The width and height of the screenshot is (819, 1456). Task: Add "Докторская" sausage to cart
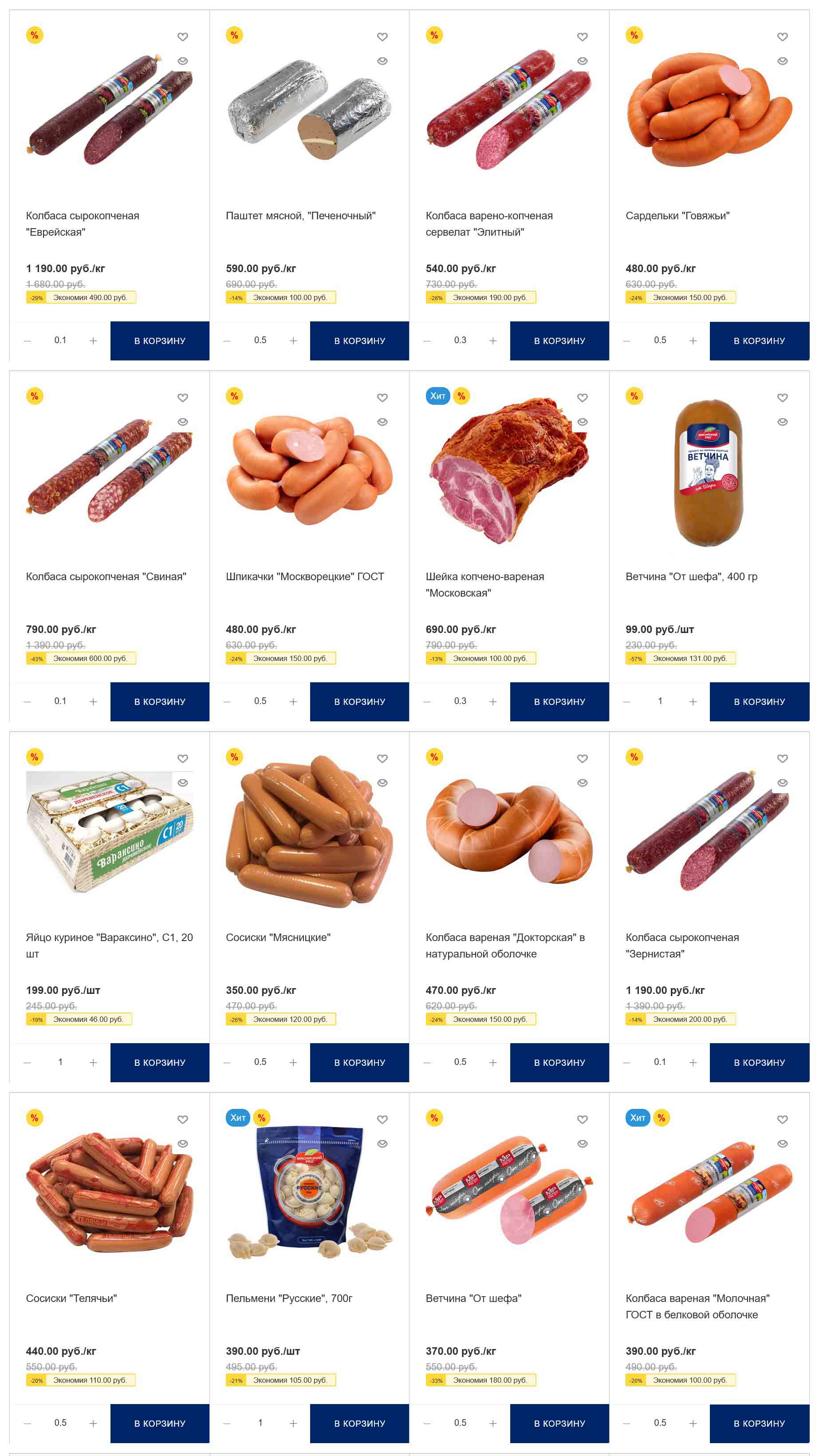point(559,1063)
